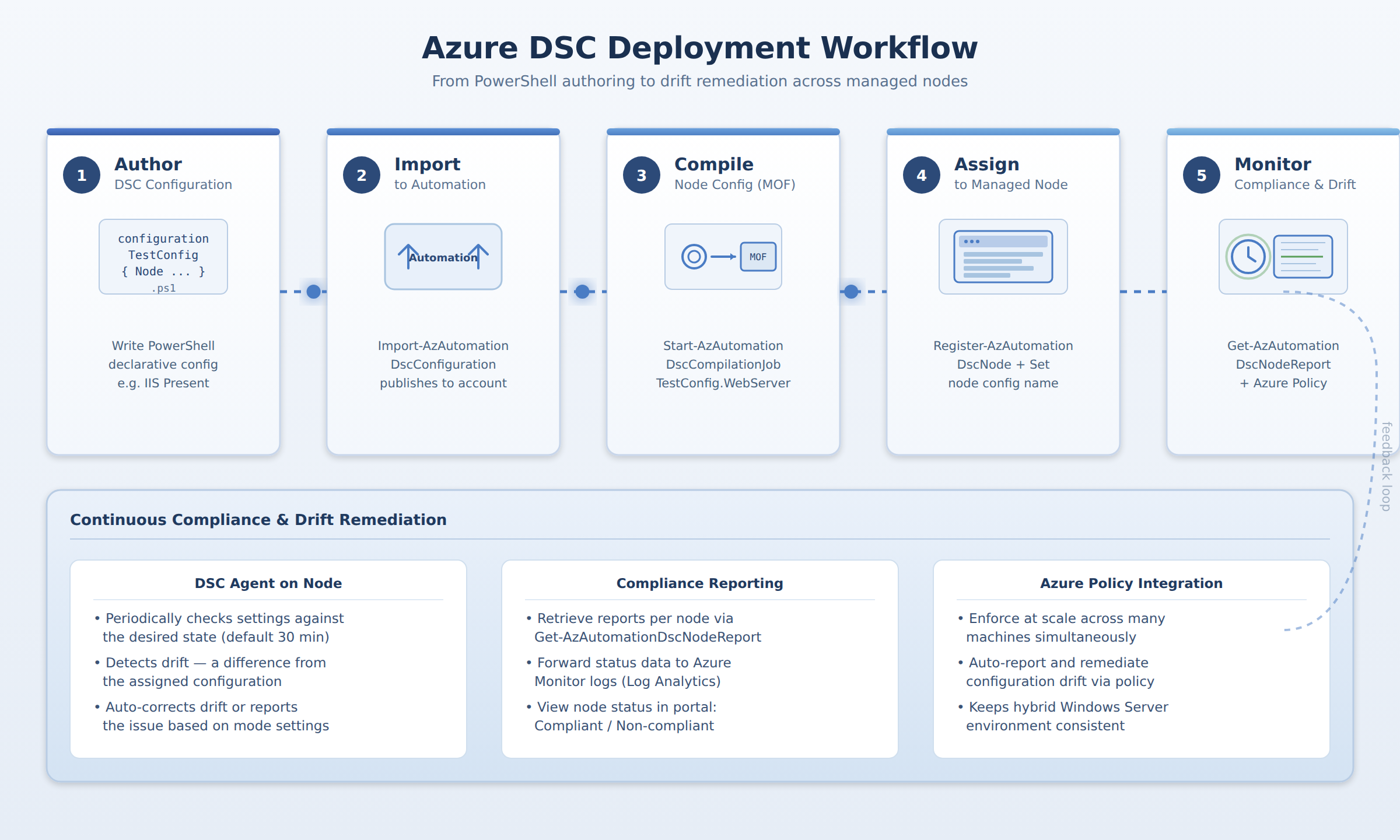Image resolution: width=1400 pixels, height=840 pixels.
Task: Click the 'Compliant / Non-compliant' line
Action: 624,726
